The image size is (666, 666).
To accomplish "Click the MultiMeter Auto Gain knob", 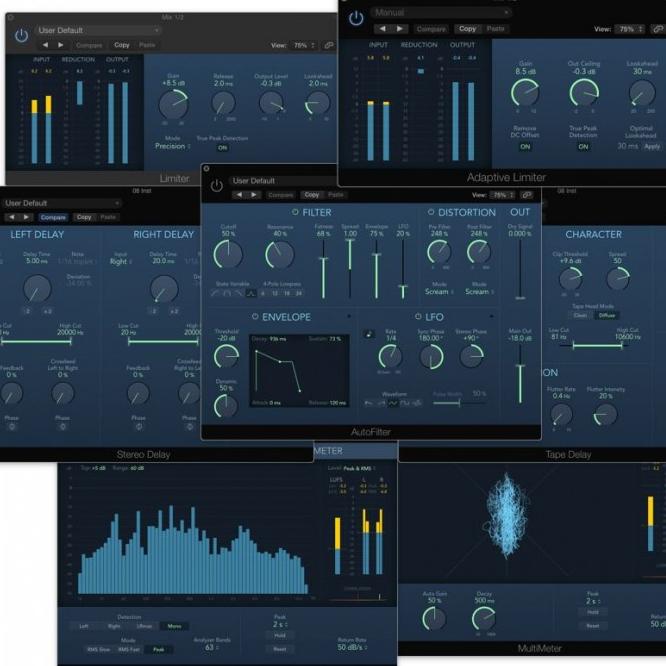I will point(434,618).
